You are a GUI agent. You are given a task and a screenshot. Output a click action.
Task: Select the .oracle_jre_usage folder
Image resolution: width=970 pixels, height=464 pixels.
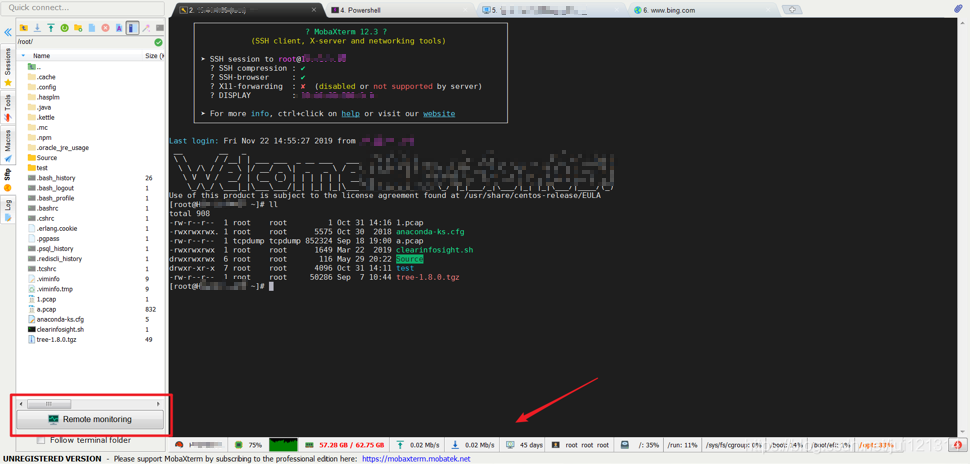tap(58, 148)
